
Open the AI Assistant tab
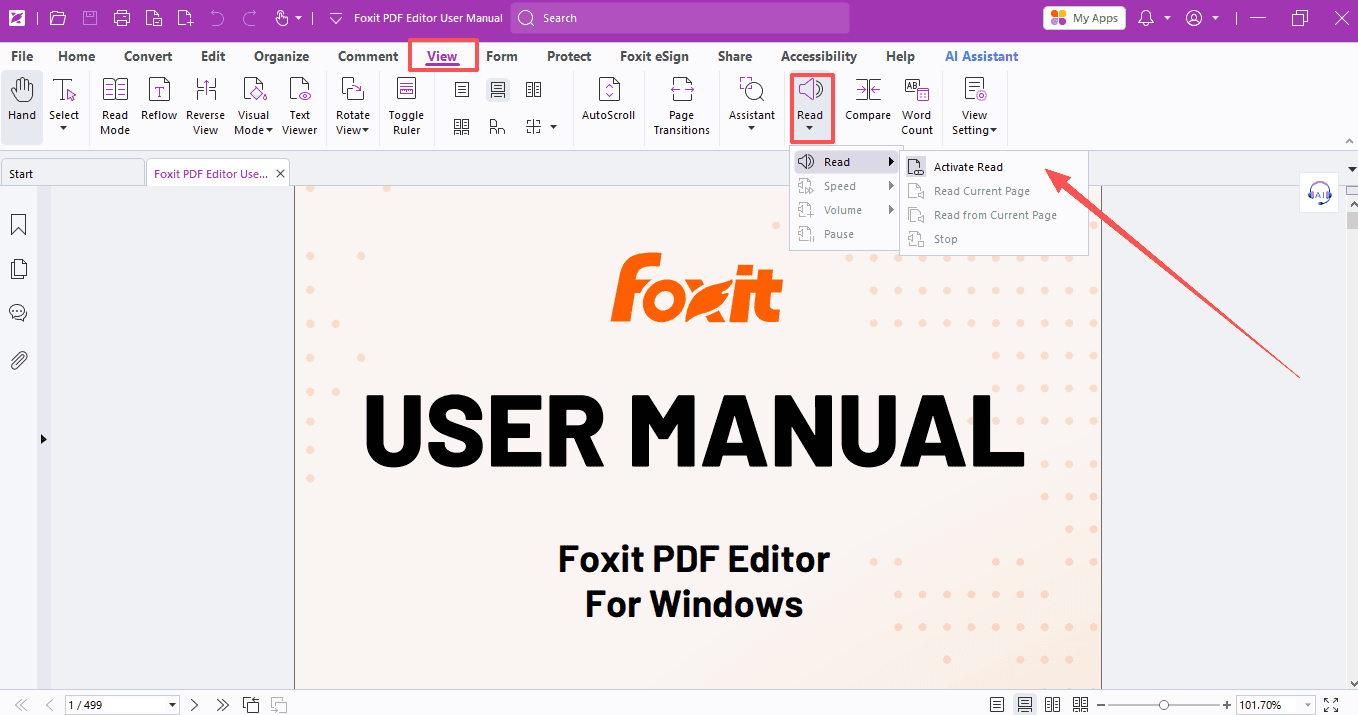pyautogui.click(x=982, y=56)
